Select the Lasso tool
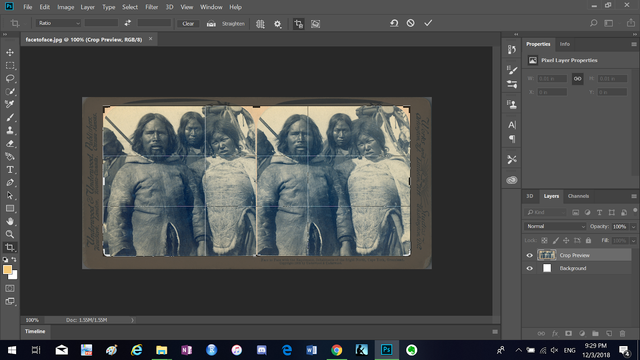 click(10, 78)
